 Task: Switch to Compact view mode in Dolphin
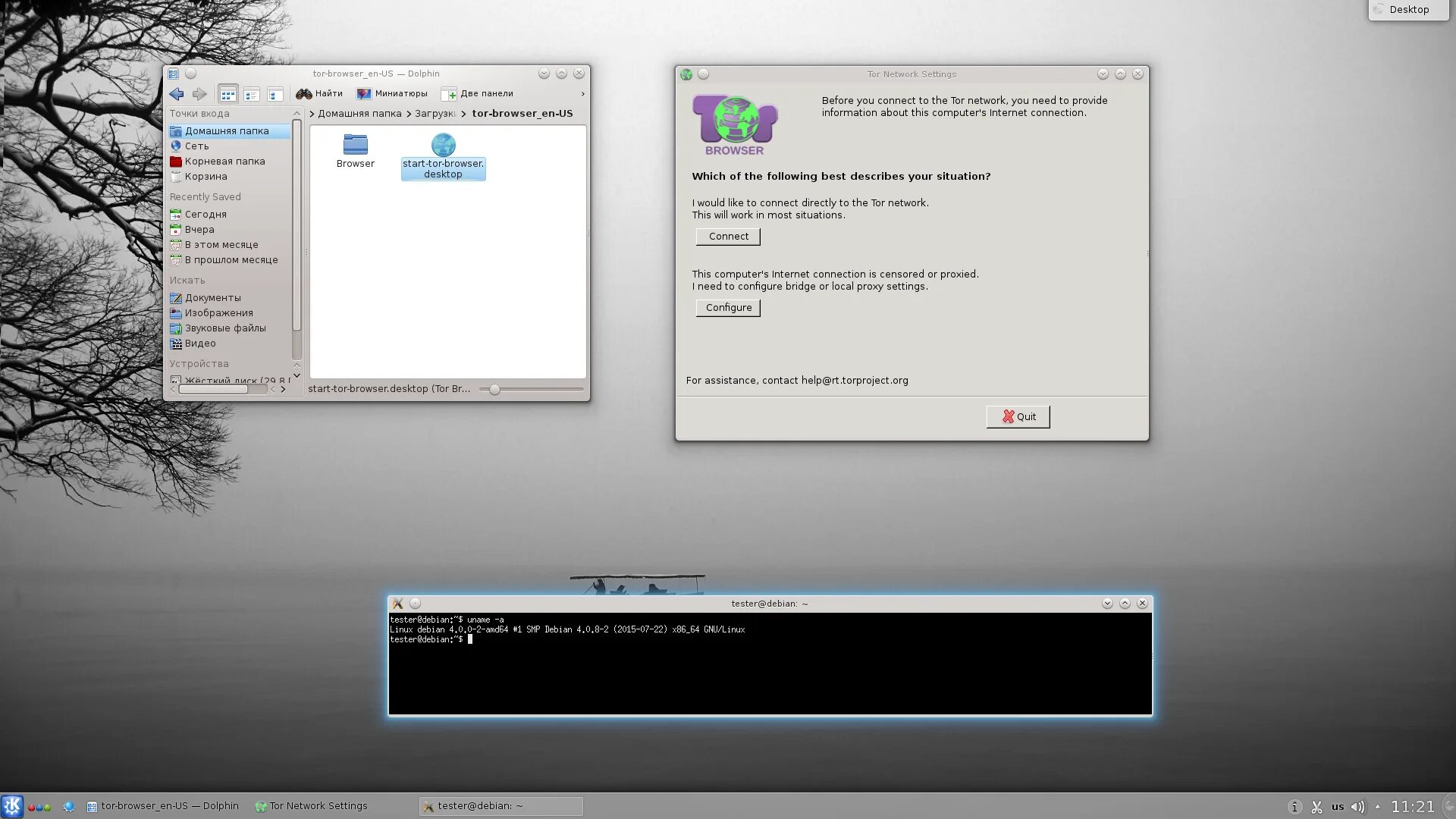coord(251,94)
